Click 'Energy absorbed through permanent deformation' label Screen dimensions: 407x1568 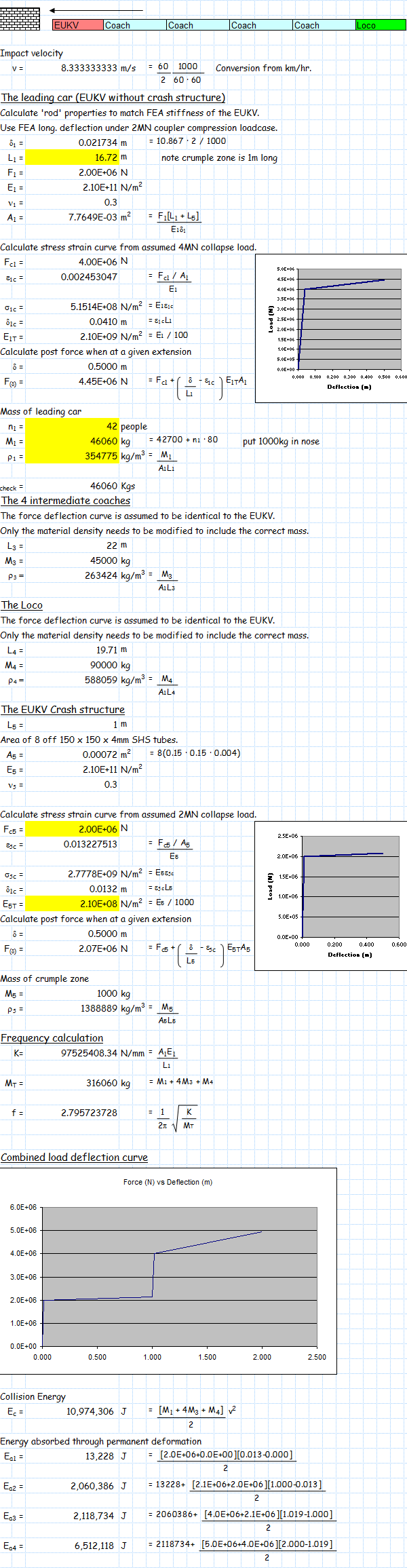coord(101,1441)
